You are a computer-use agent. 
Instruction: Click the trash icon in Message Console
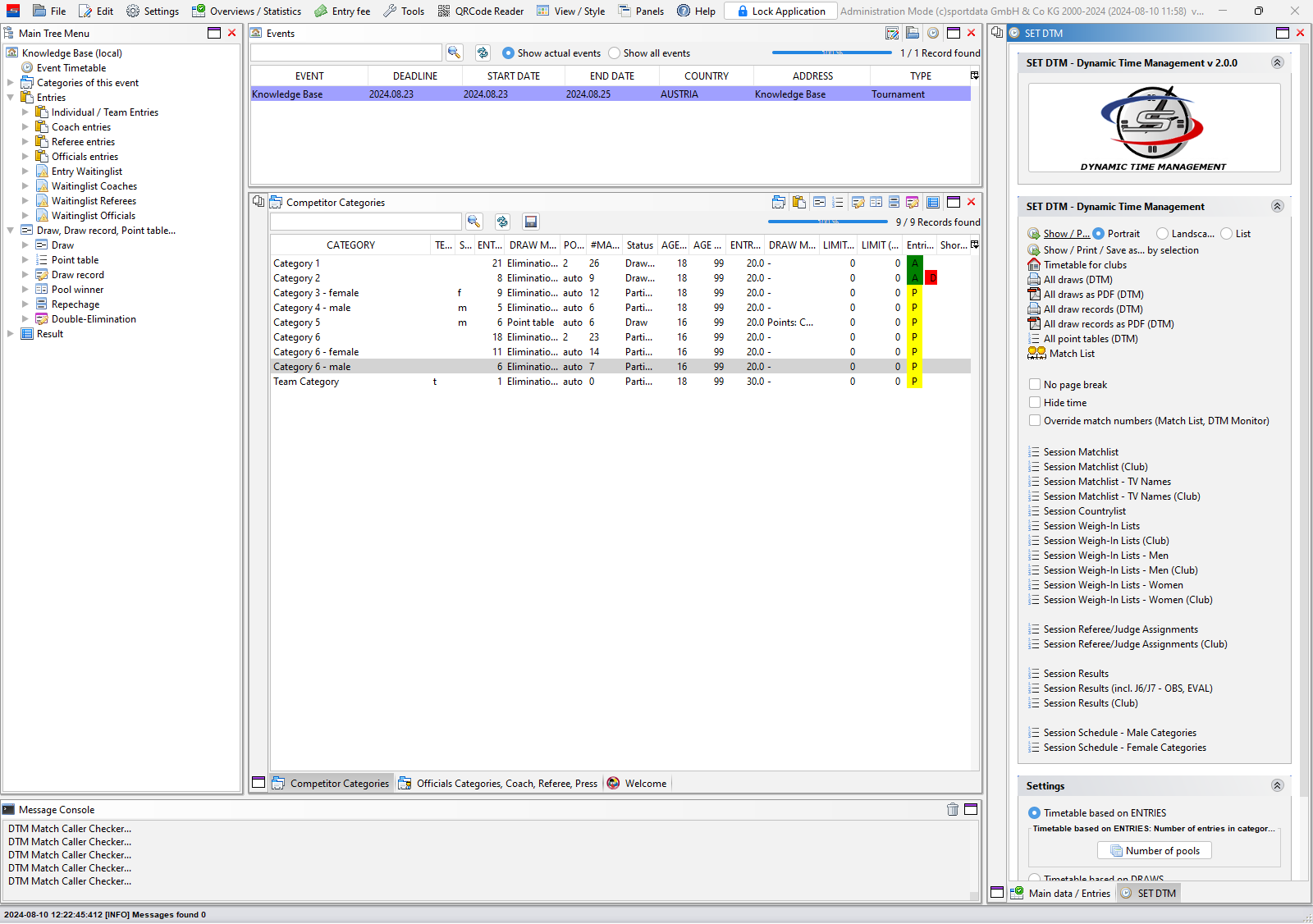coord(953,809)
